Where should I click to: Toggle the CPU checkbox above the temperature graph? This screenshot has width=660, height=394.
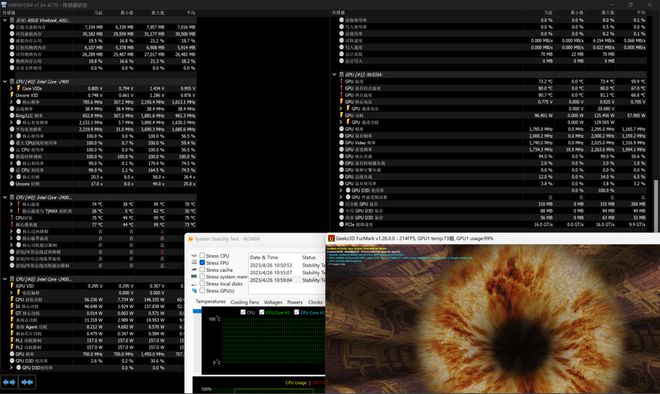pyautogui.click(x=243, y=312)
